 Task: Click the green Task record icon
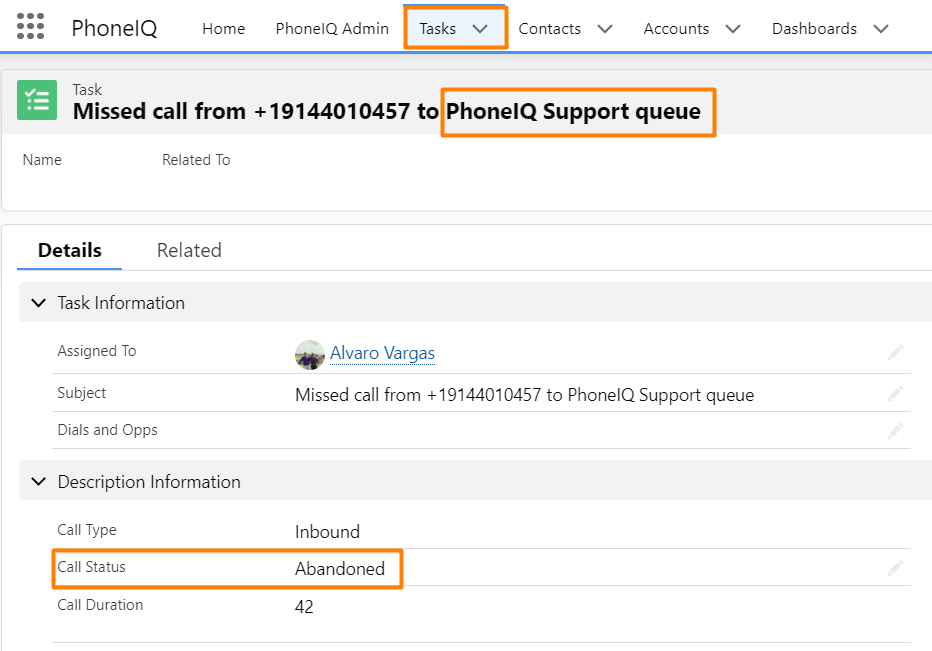click(x=37, y=100)
